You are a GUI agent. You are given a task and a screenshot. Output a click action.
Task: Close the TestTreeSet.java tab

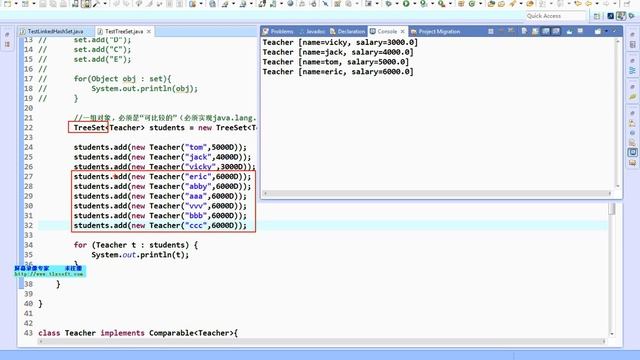click(x=149, y=31)
